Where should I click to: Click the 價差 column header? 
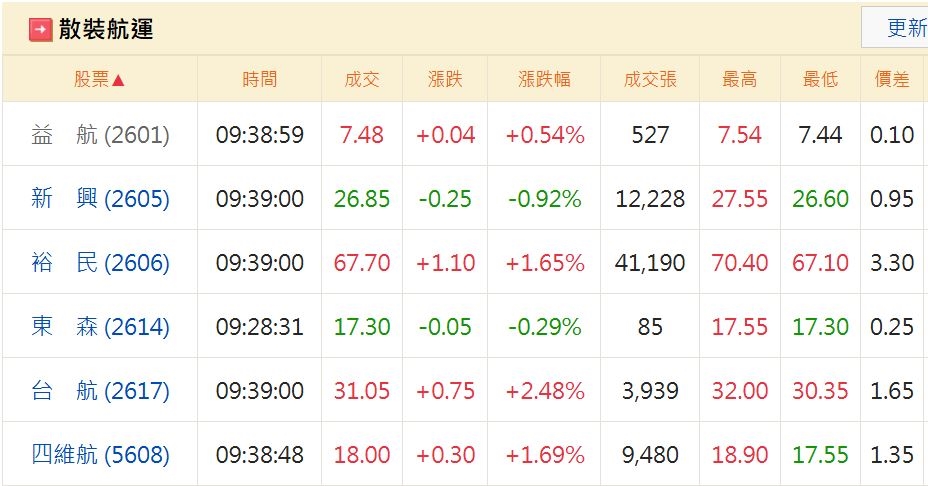[892, 80]
